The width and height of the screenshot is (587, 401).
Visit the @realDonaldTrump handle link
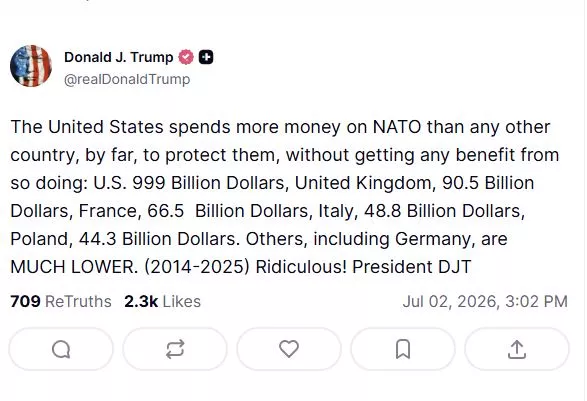coord(127,79)
